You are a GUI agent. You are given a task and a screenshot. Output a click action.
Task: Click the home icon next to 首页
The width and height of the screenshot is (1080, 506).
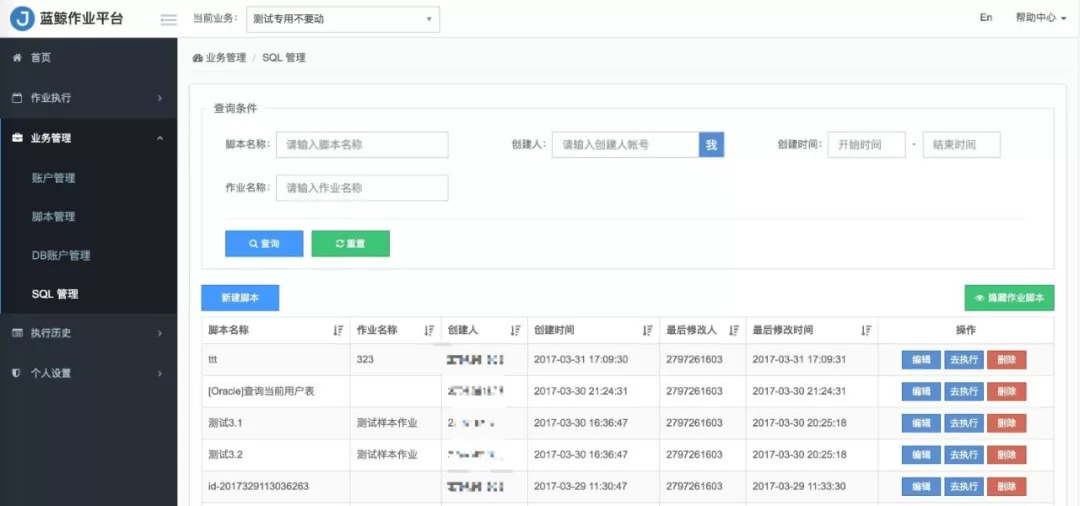point(17,58)
